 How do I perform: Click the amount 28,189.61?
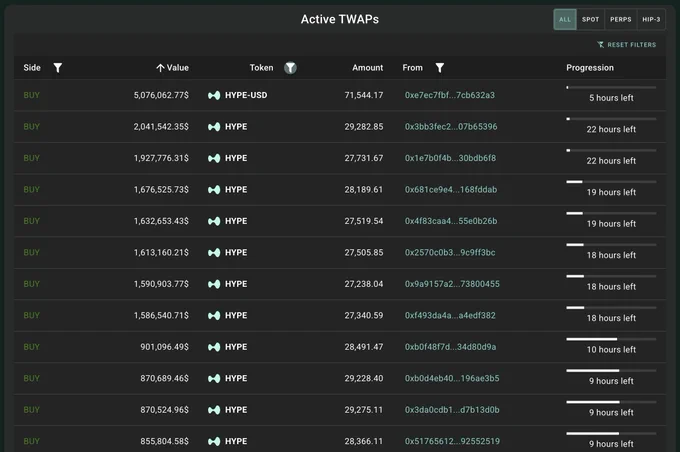(x=364, y=190)
